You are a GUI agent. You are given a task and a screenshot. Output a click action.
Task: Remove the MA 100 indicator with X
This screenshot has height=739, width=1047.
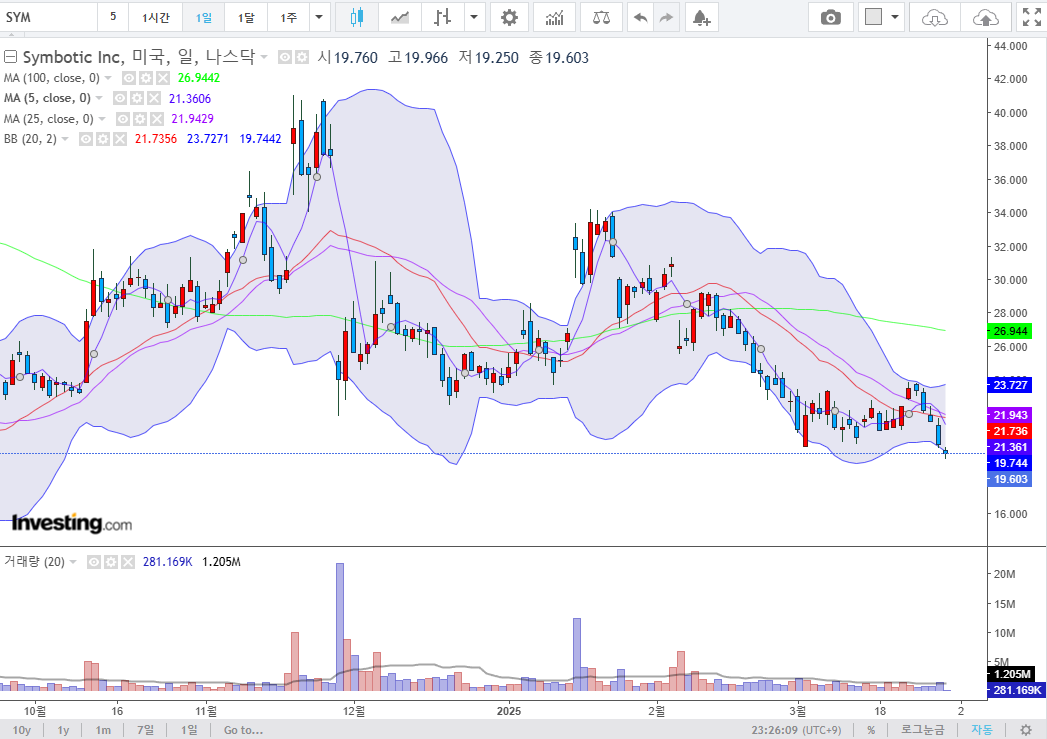[x=163, y=78]
